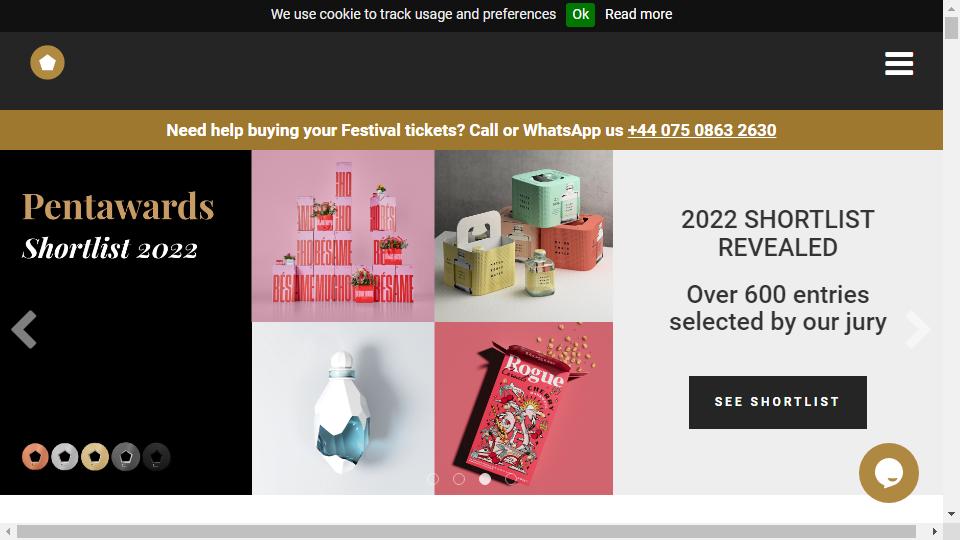Open the gold chat bubble widget
This screenshot has width=960, height=540.
pos(888,473)
